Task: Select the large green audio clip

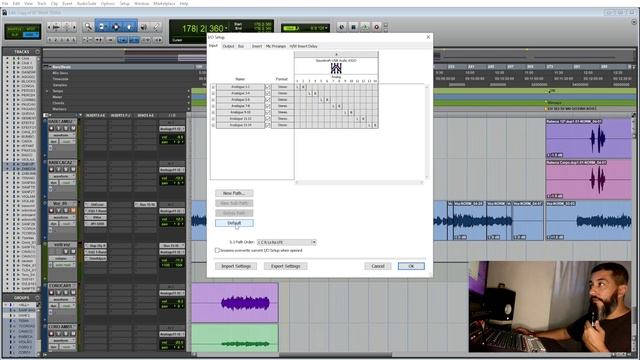Action: [x=235, y=338]
